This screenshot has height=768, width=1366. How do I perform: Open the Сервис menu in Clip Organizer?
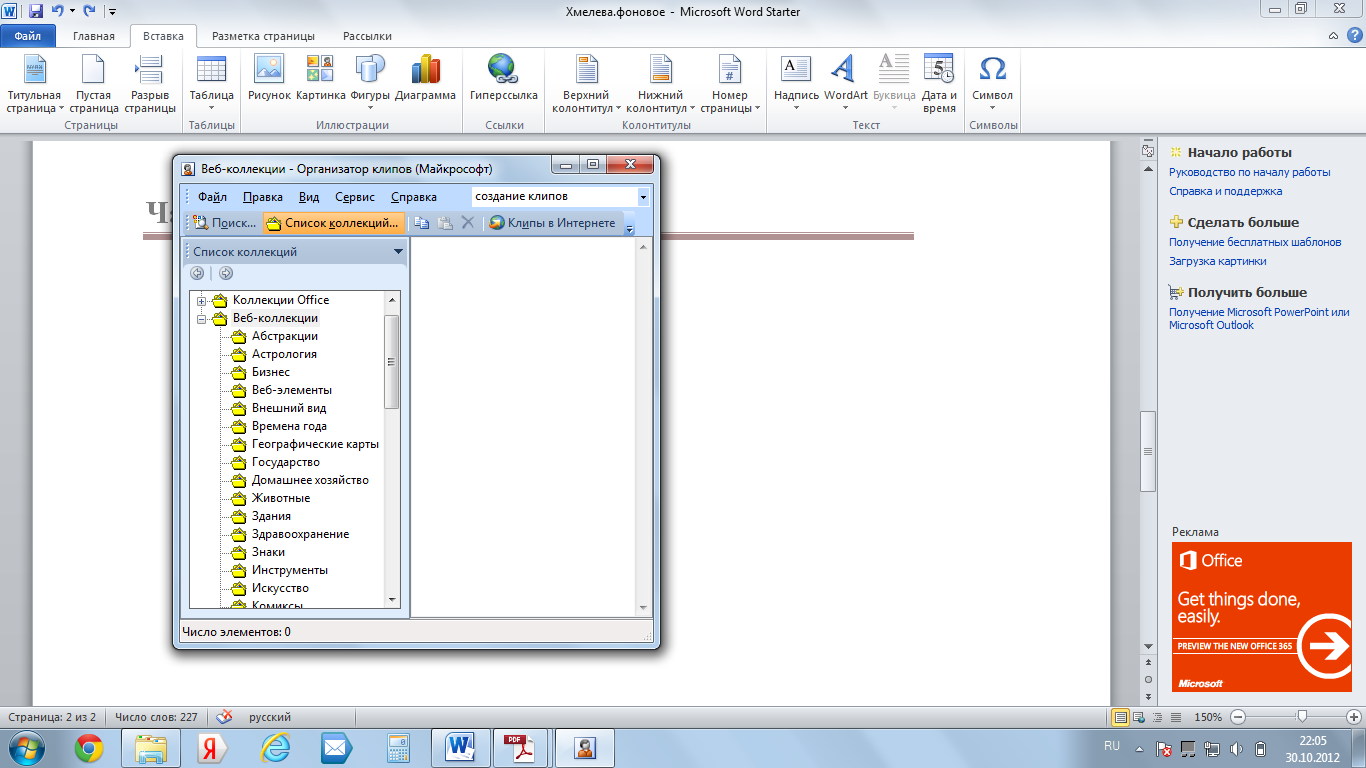click(355, 197)
